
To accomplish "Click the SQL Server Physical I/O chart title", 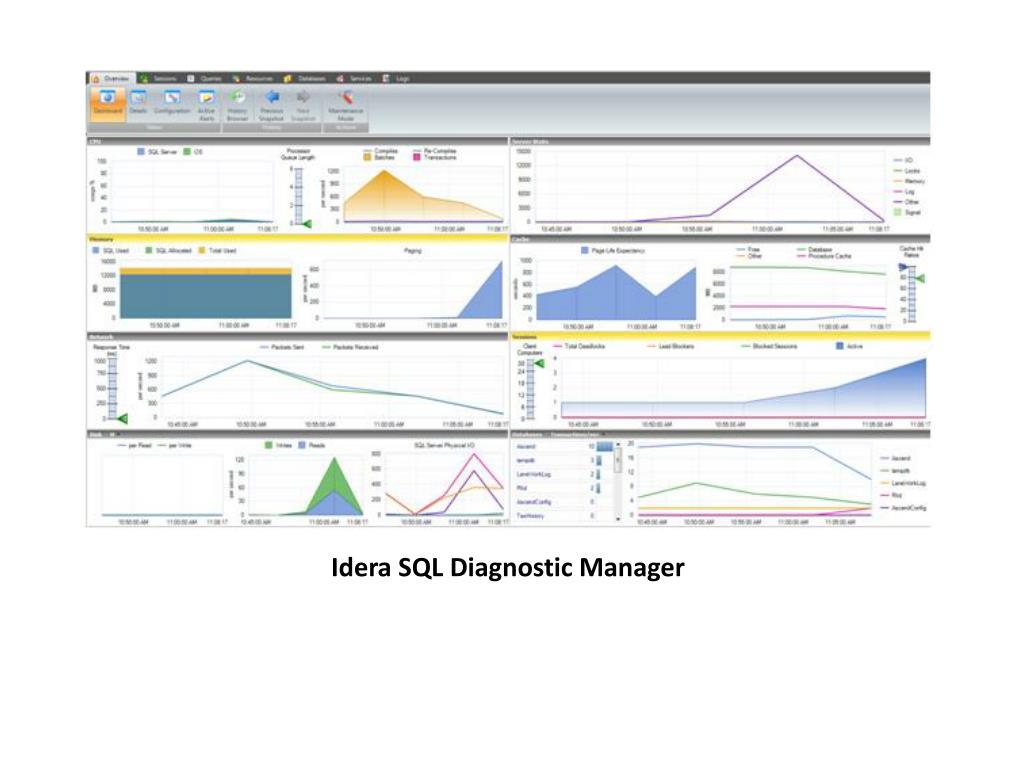I will [x=444, y=445].
